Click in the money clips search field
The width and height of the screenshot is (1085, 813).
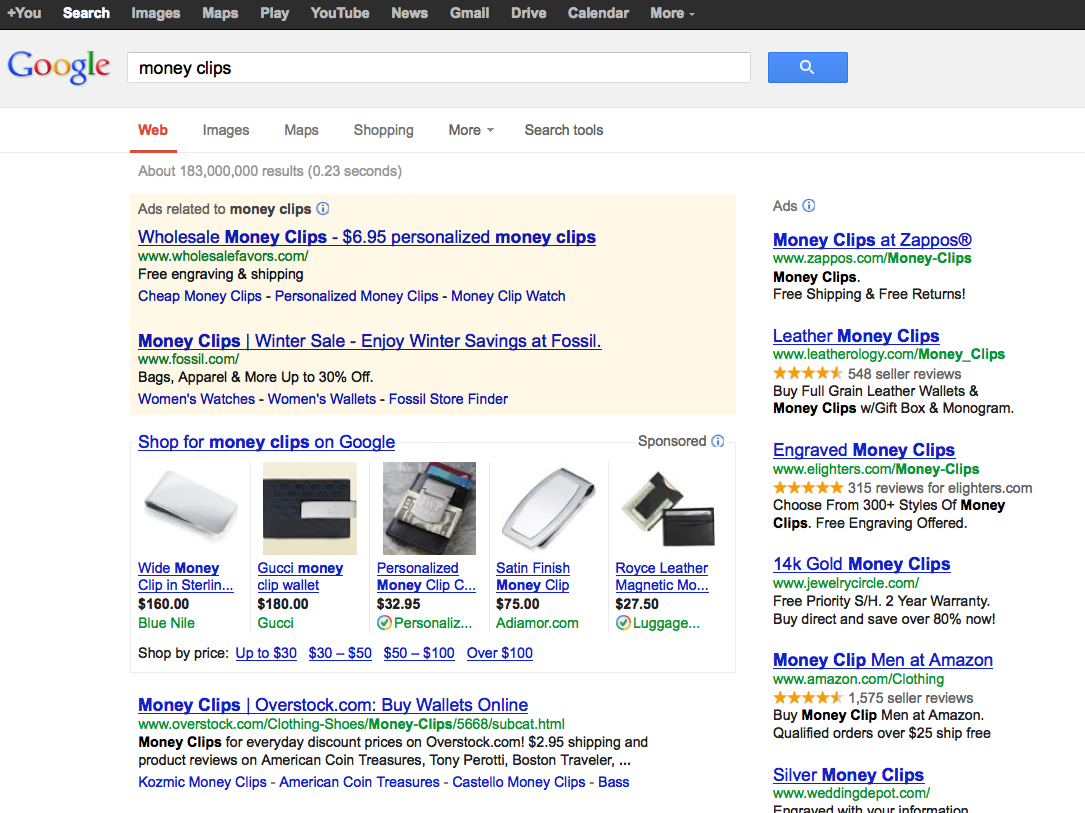click(x=439, y=68)
